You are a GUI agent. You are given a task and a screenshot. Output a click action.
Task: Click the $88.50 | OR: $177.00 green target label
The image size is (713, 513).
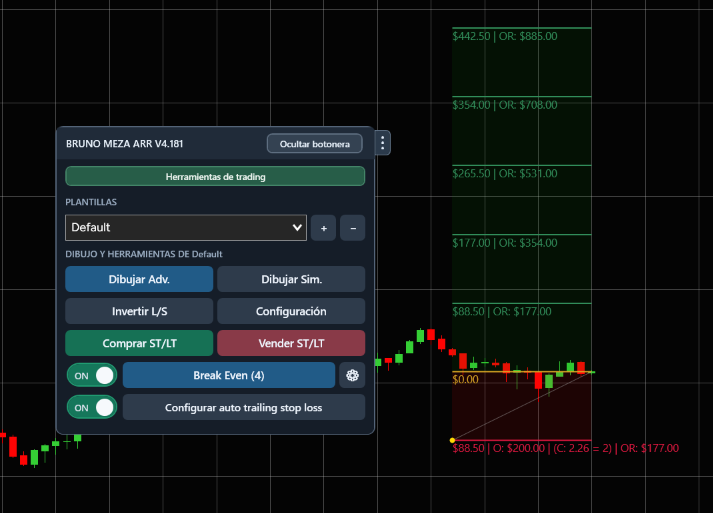502,312
